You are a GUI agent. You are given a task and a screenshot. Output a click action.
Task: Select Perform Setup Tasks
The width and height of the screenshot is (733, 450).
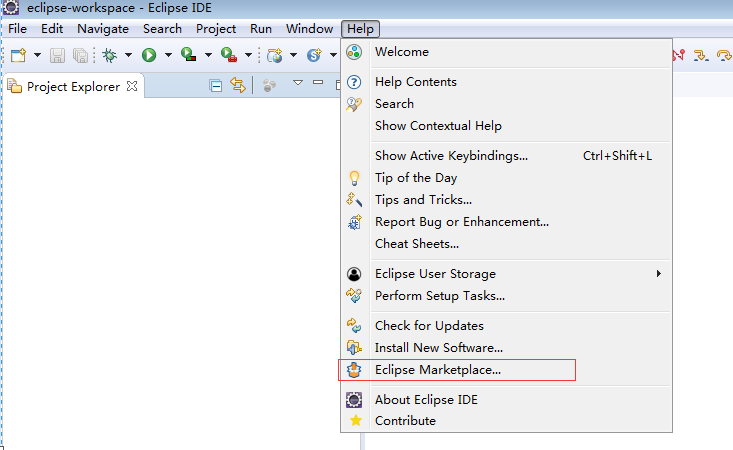[506, 295]
